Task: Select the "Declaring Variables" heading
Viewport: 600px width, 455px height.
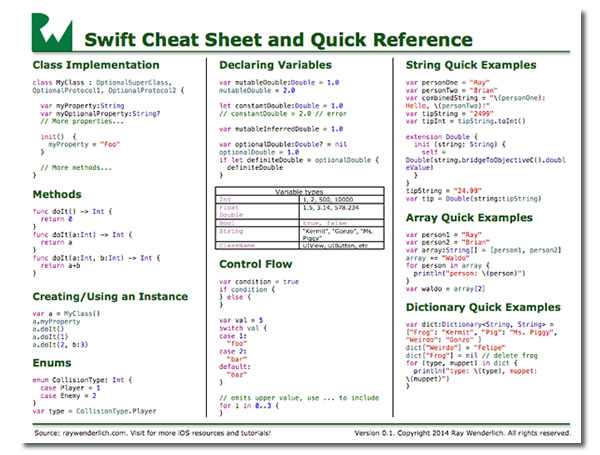Action: pos(276,65)
